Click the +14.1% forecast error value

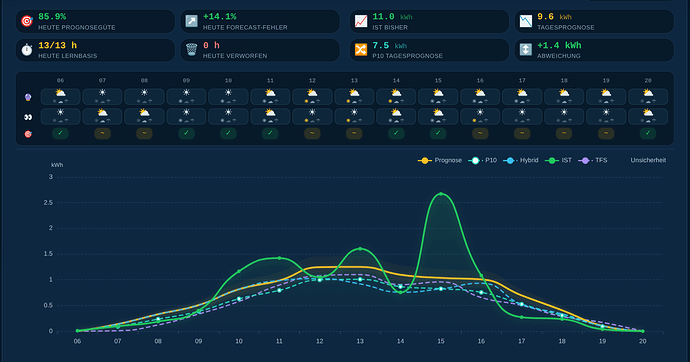click(220, 17)
